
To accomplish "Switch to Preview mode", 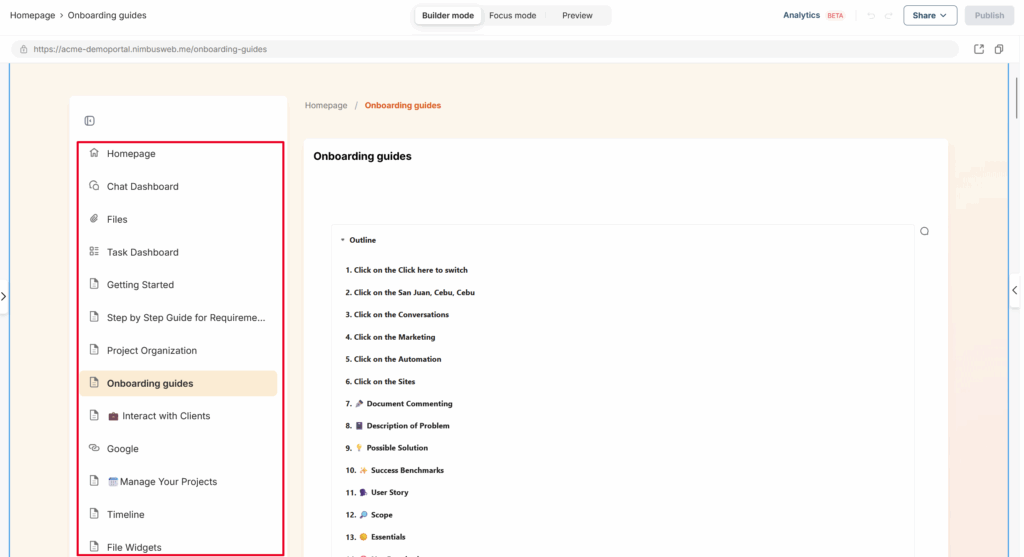I will point(577,16).
